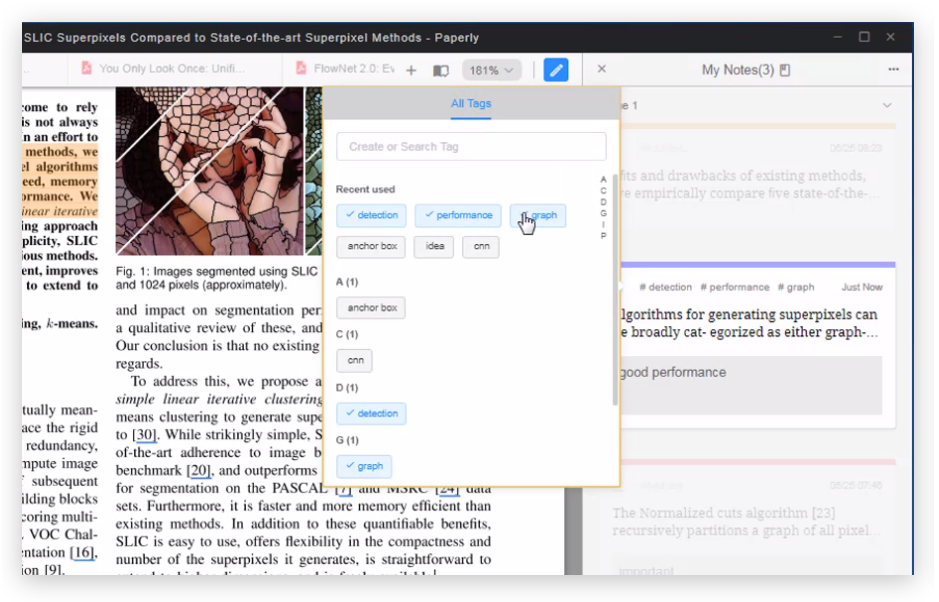This screenshot has width=939, height=602.
Task: Jump to letter C in tag index
Action: click(x=603, y=190)
